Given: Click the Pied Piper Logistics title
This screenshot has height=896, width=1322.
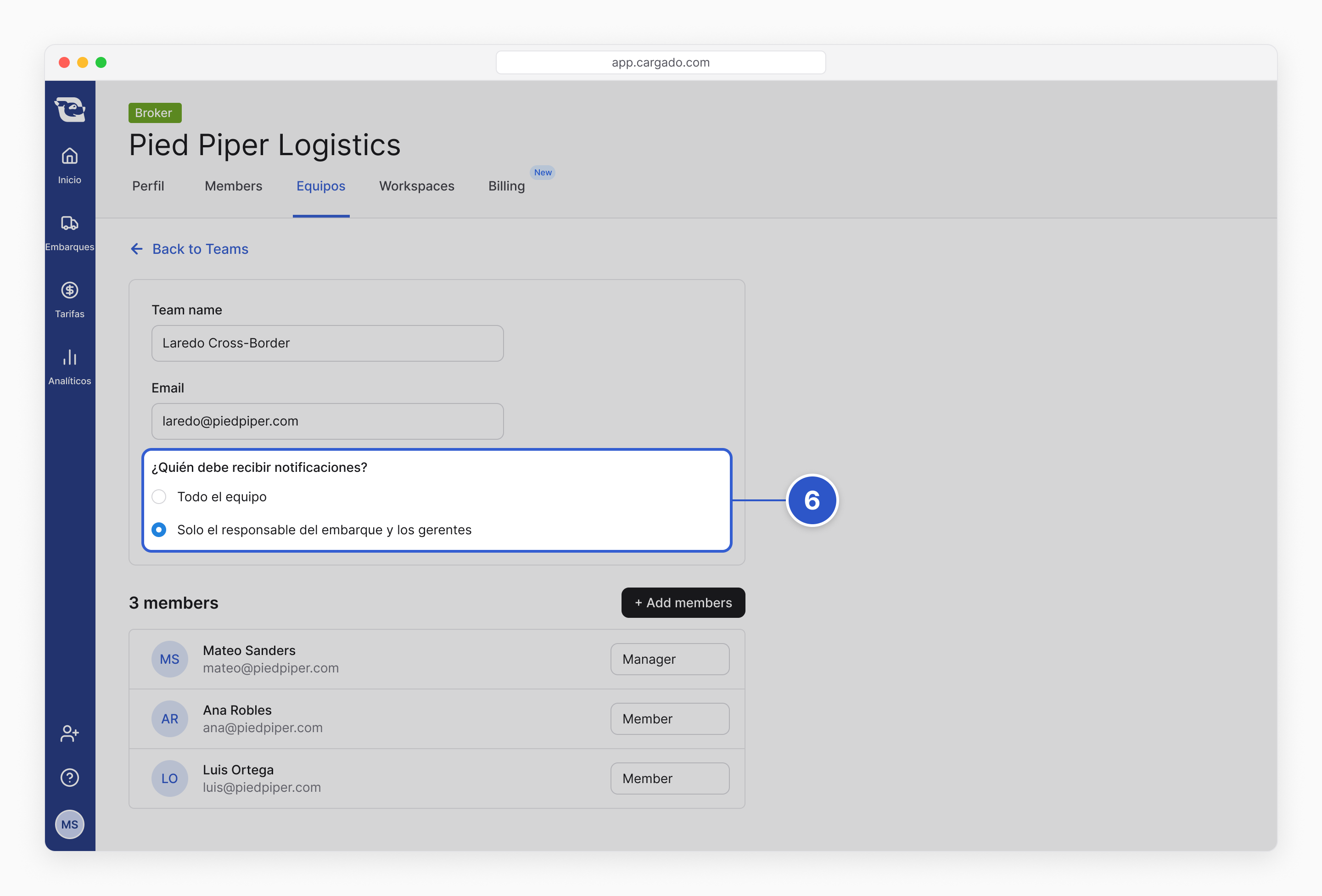Looking at the screenshot, I should tap(264, 145).
